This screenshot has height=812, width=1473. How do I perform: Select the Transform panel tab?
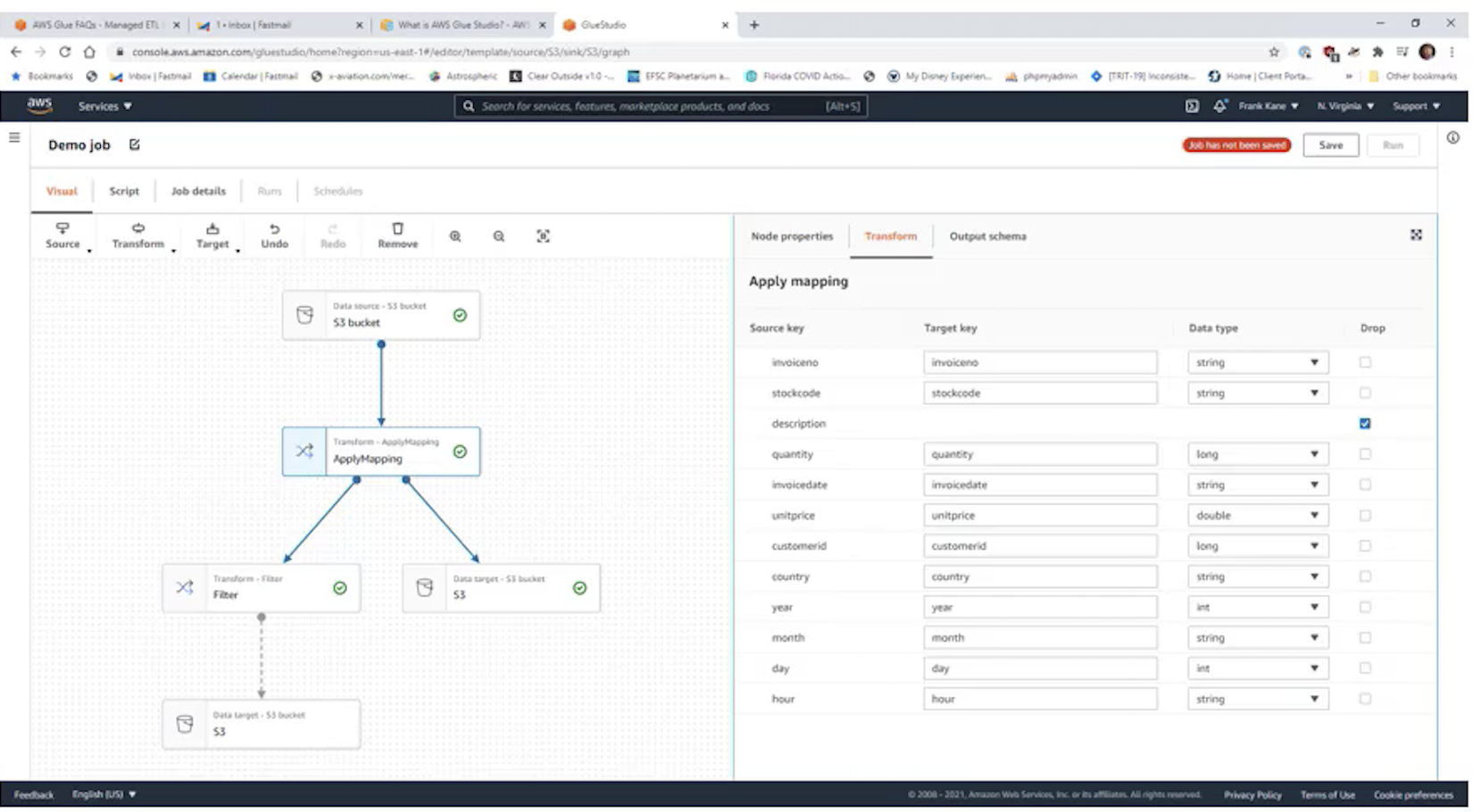[x=890, y=236]
